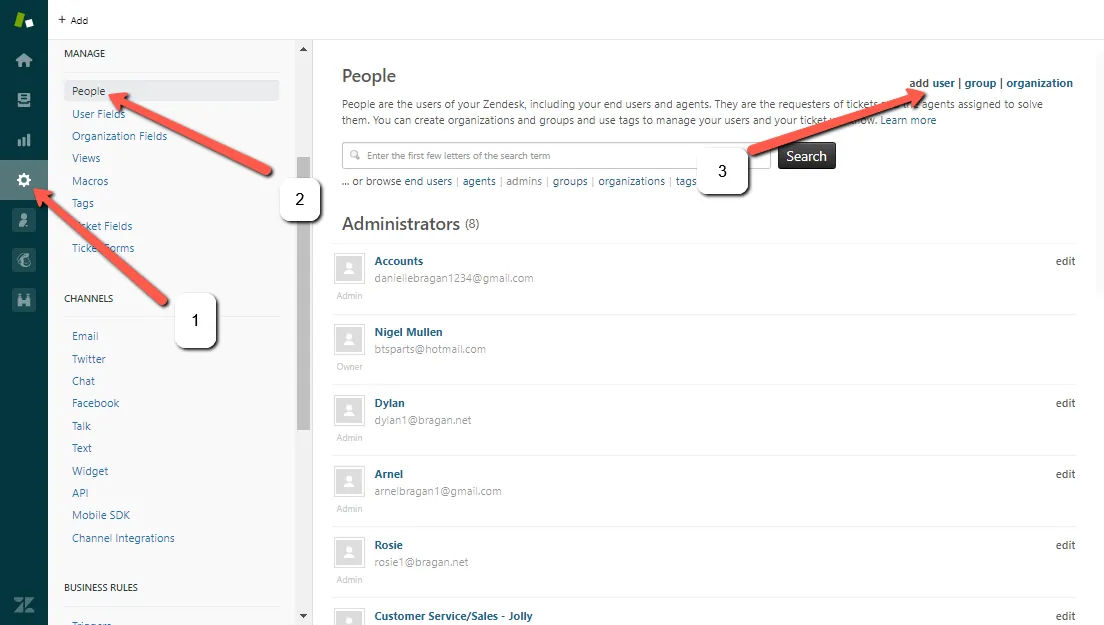Click the sidebar scroll up arrow

[x=303, y=49]
